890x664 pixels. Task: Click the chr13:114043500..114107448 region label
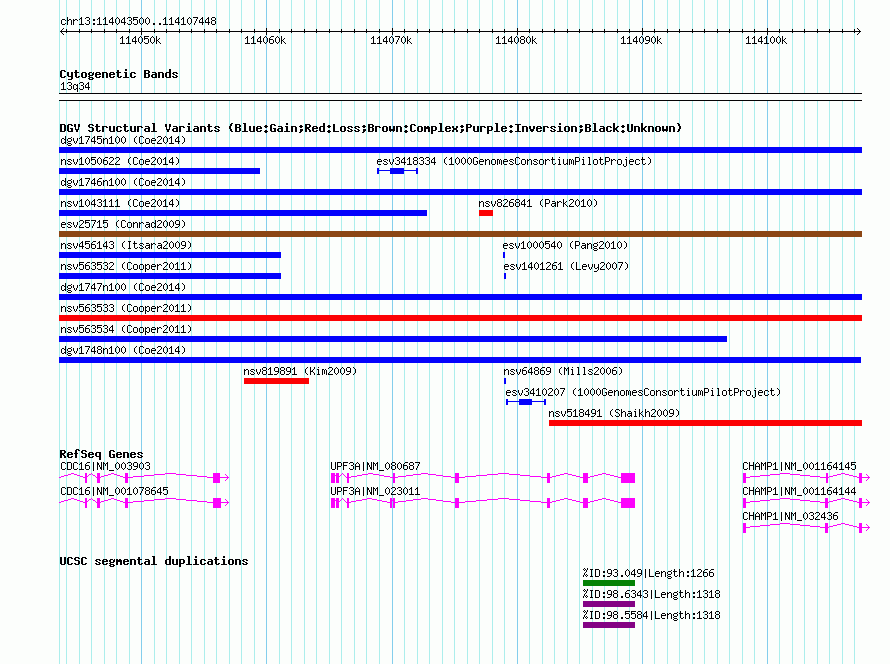coord(138,21)
